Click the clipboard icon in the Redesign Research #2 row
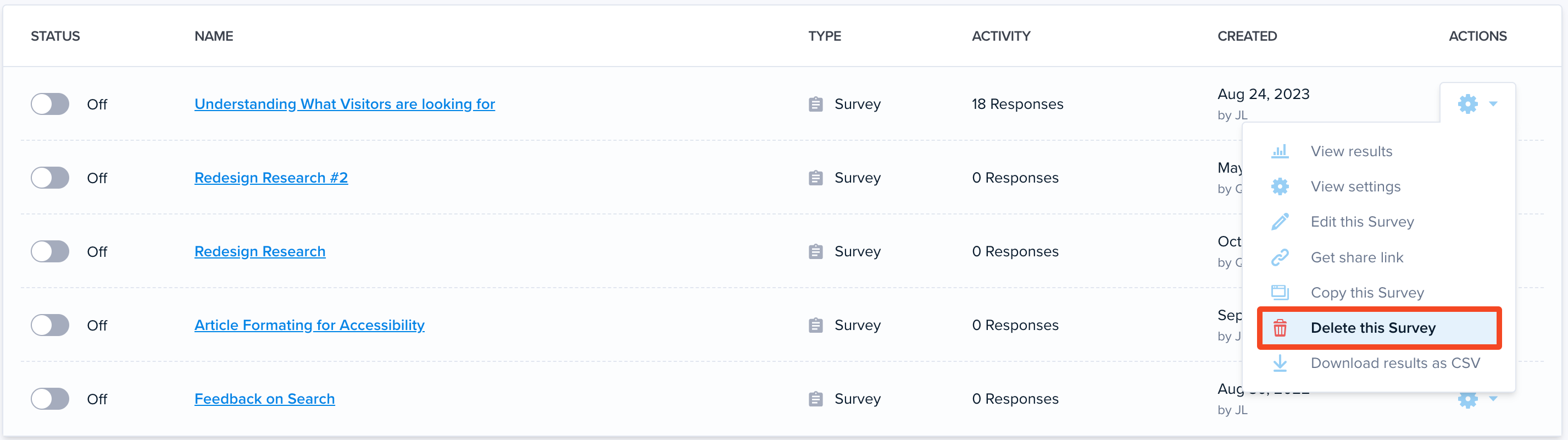The image size is (1568, 440). point(815,178)
